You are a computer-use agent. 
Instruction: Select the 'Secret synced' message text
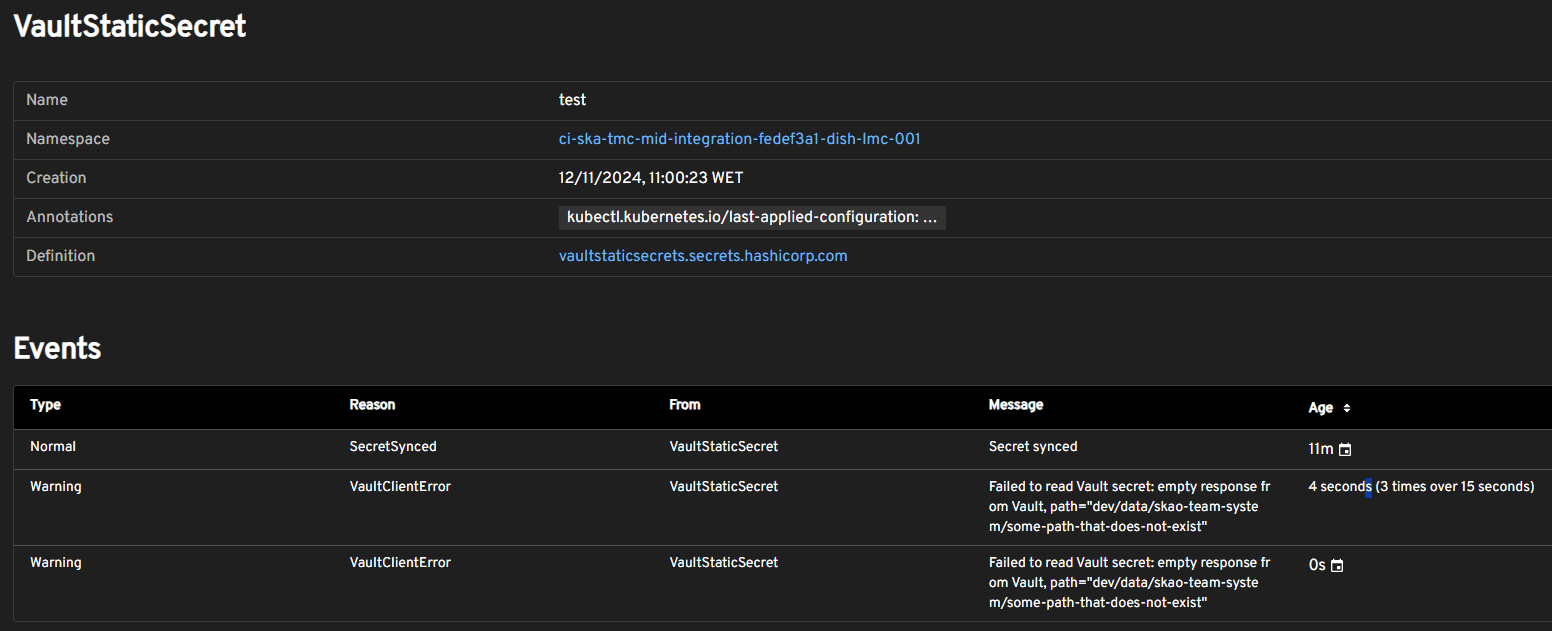pos(1033,447)
